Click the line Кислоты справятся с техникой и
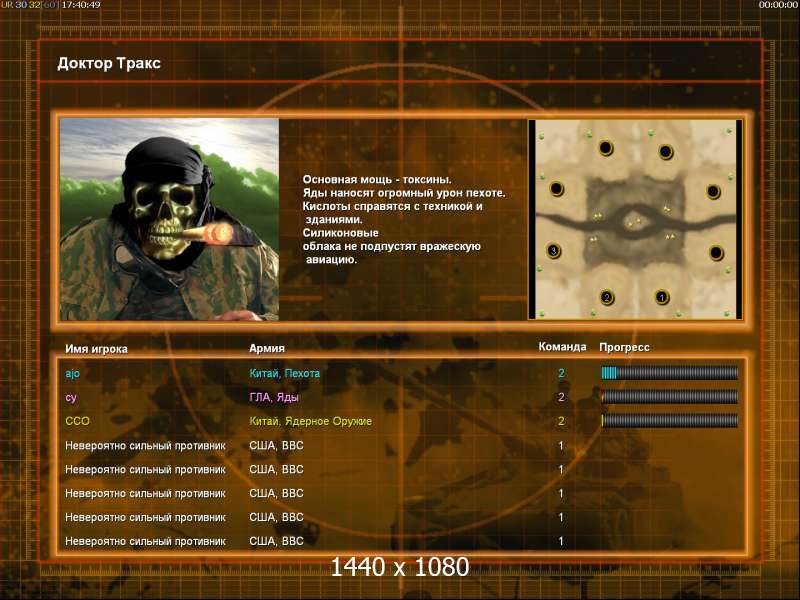Image resolution: width=800 pixels, height=600 pixels. pyautogui.click(x=392, y=206)
